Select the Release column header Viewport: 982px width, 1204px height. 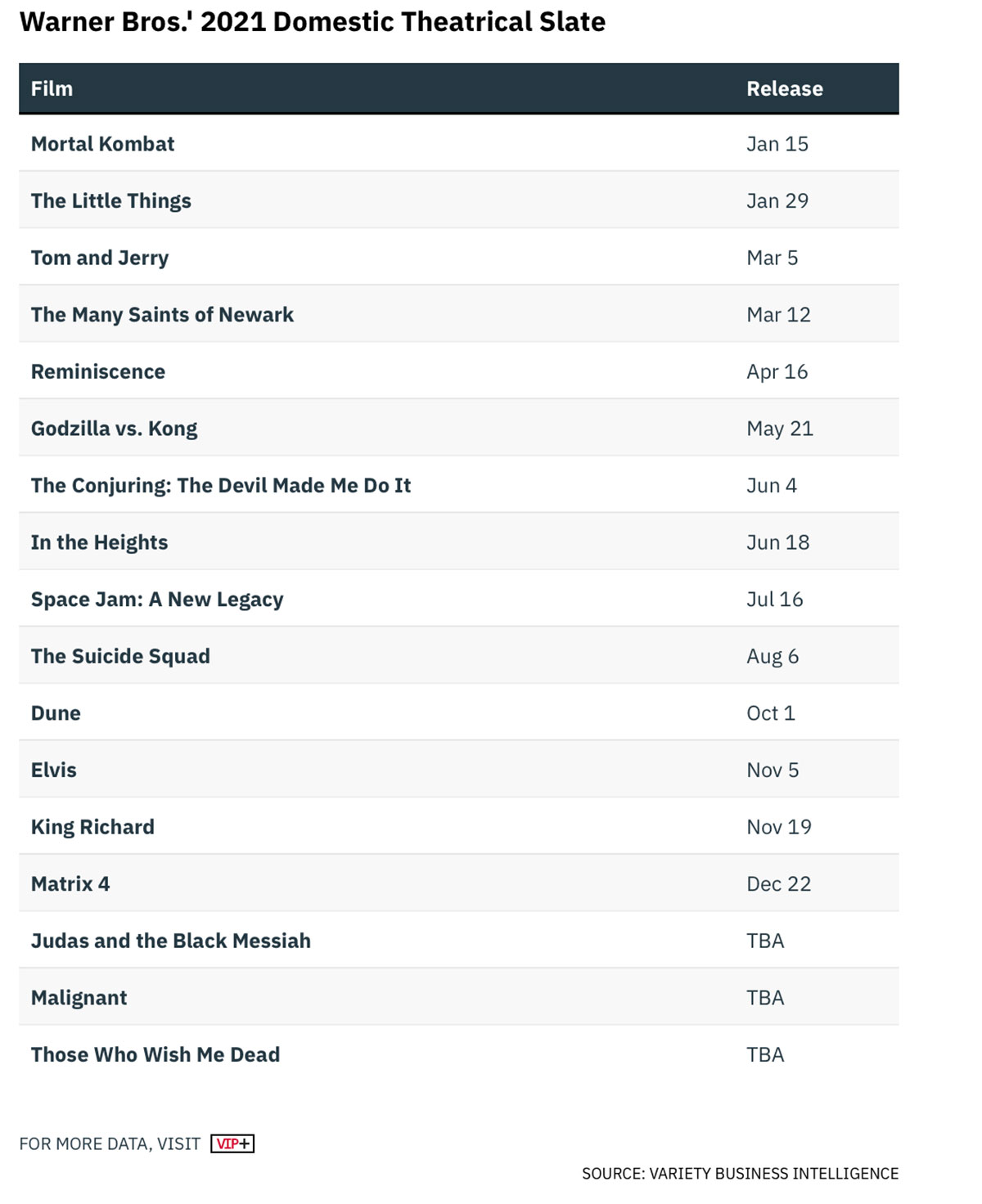[x=785, y=88]
